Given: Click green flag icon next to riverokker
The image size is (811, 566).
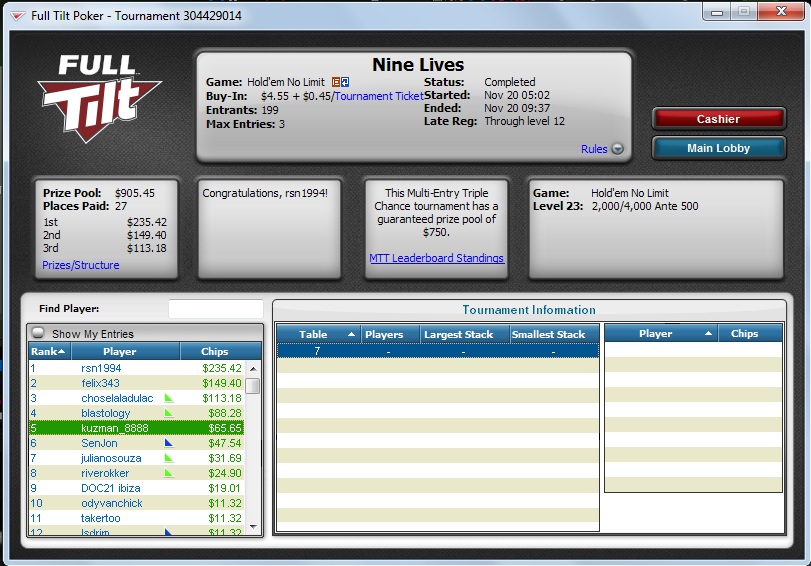Looking at the screenshot, I should tap(169, 473).
